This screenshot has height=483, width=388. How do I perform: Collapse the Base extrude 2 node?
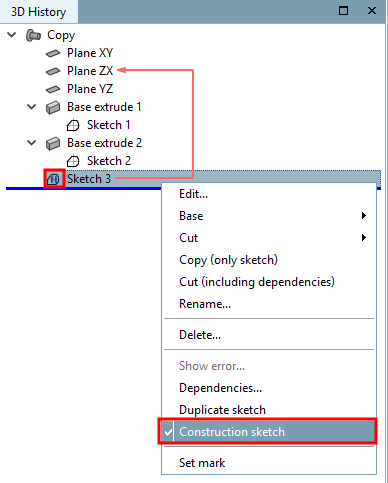(32, 143)
